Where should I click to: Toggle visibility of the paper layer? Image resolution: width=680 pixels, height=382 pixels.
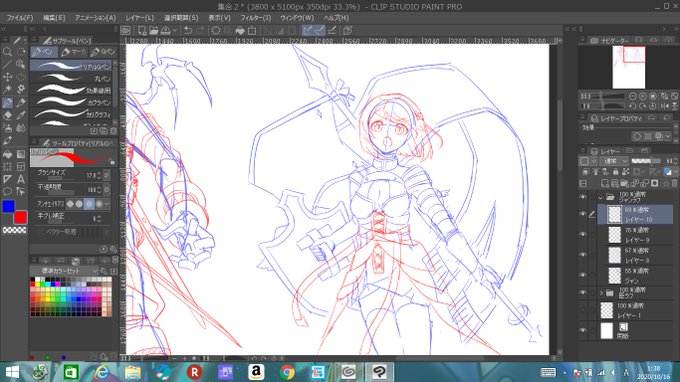point(583,330)
